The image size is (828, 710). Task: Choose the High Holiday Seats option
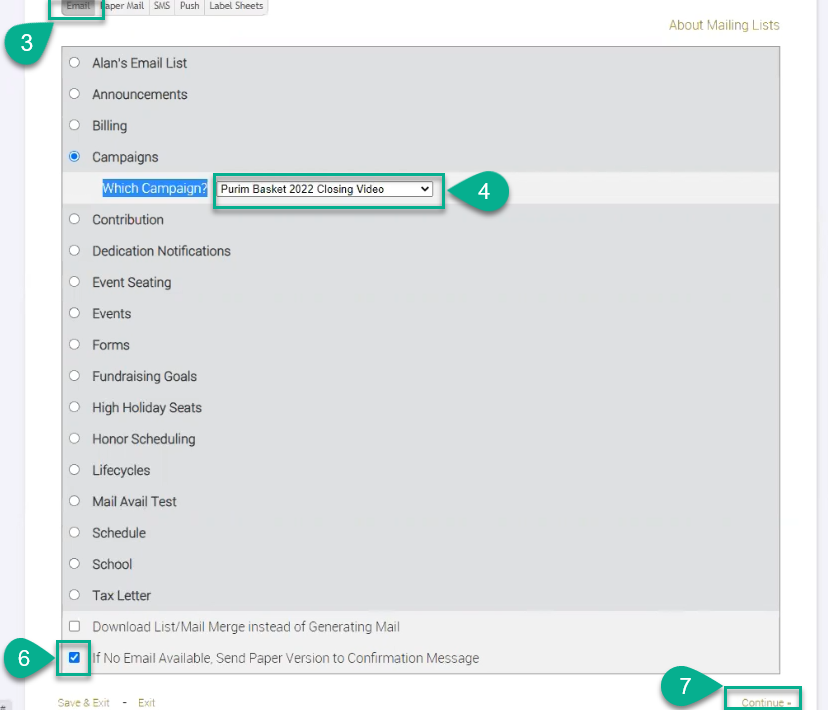tap(74, 408)
